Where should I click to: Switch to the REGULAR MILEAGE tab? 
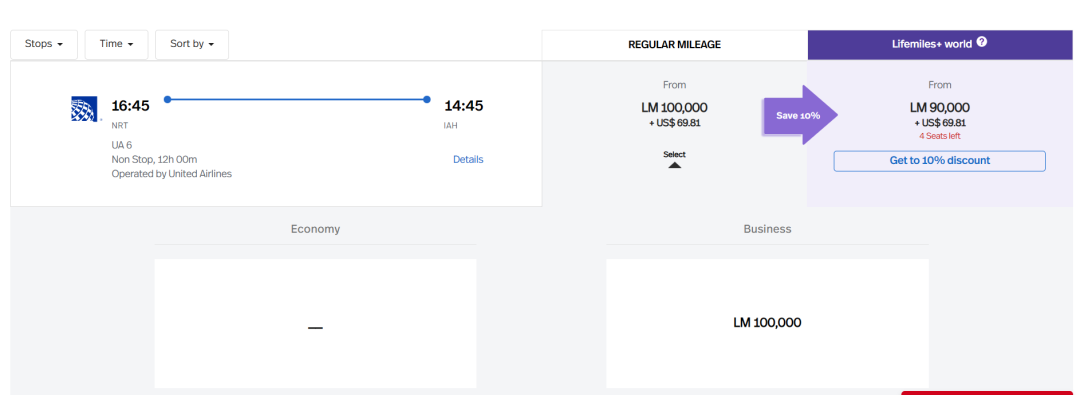pos(674,45)
